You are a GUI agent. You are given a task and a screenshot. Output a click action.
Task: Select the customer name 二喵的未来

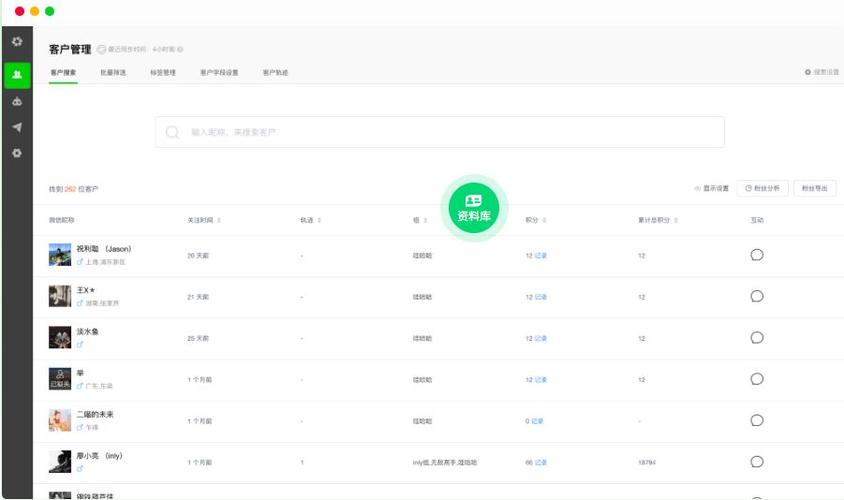point(95,414)
